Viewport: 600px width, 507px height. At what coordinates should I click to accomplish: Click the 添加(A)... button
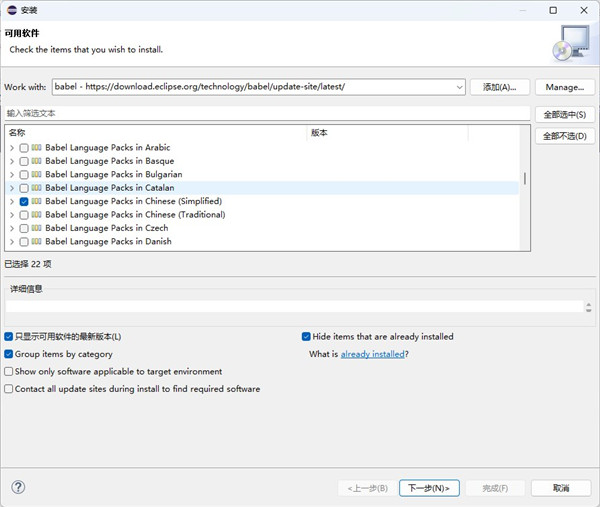(499, 87)
